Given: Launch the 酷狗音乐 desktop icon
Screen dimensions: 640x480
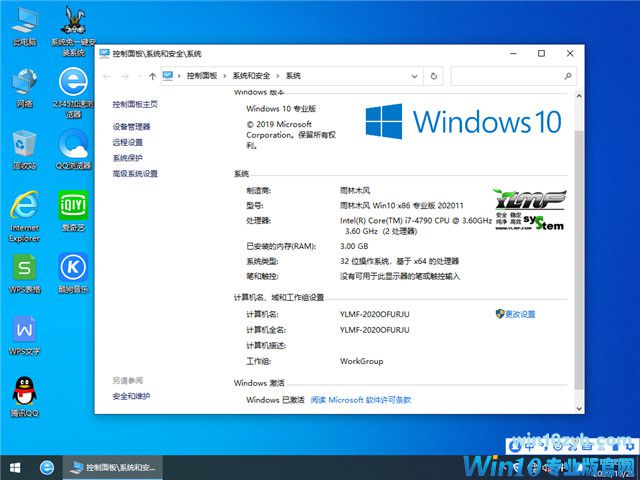Looking at the screenshot, I should pos(73,273).
